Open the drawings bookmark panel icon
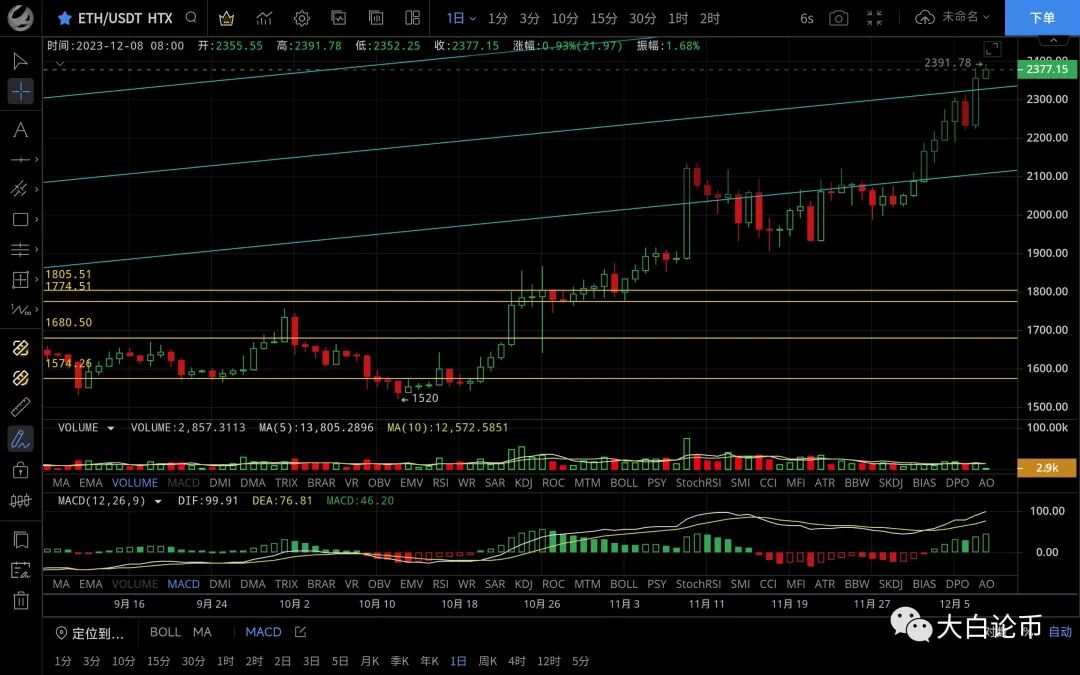The width and height of the screenshot is (1080, 675). point(21,540)
